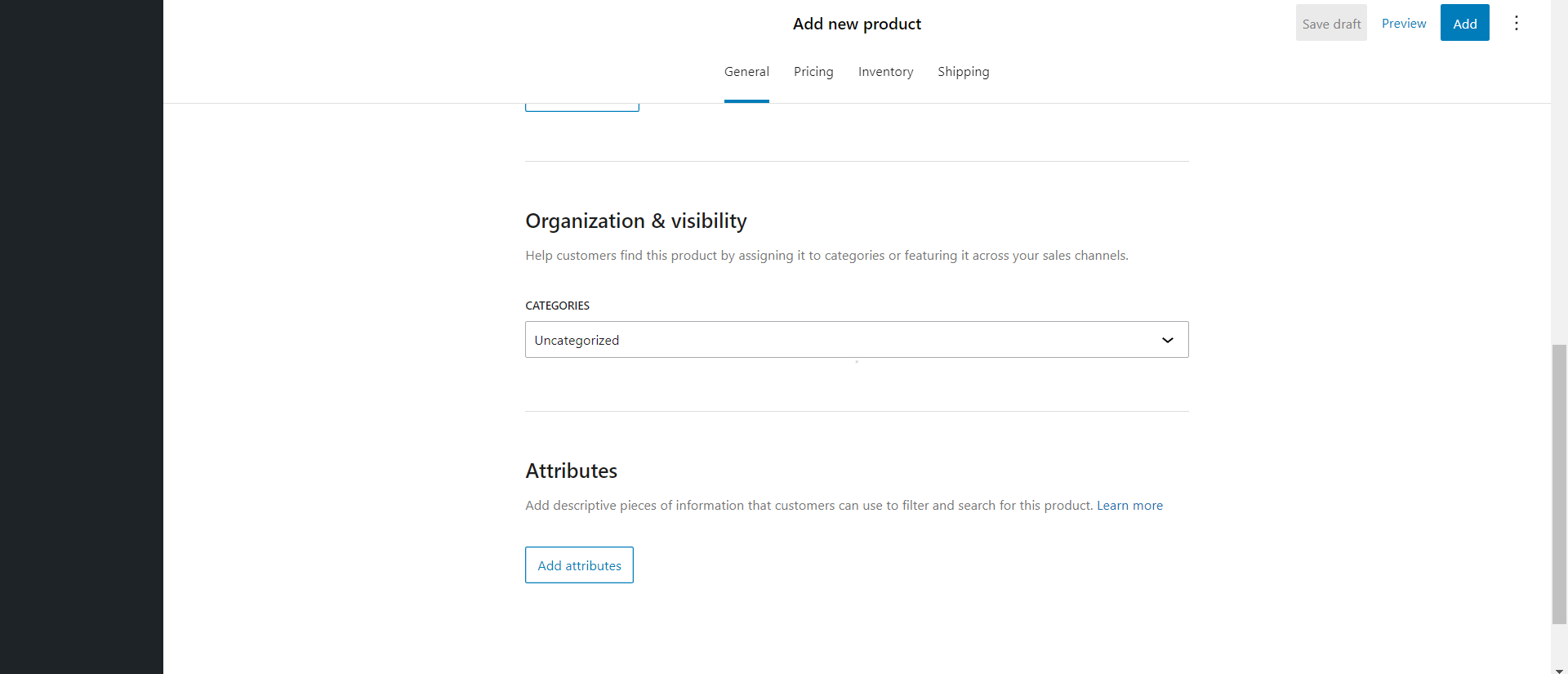Go to the Inventory tab
The image size is (1568, 674).
885,72
